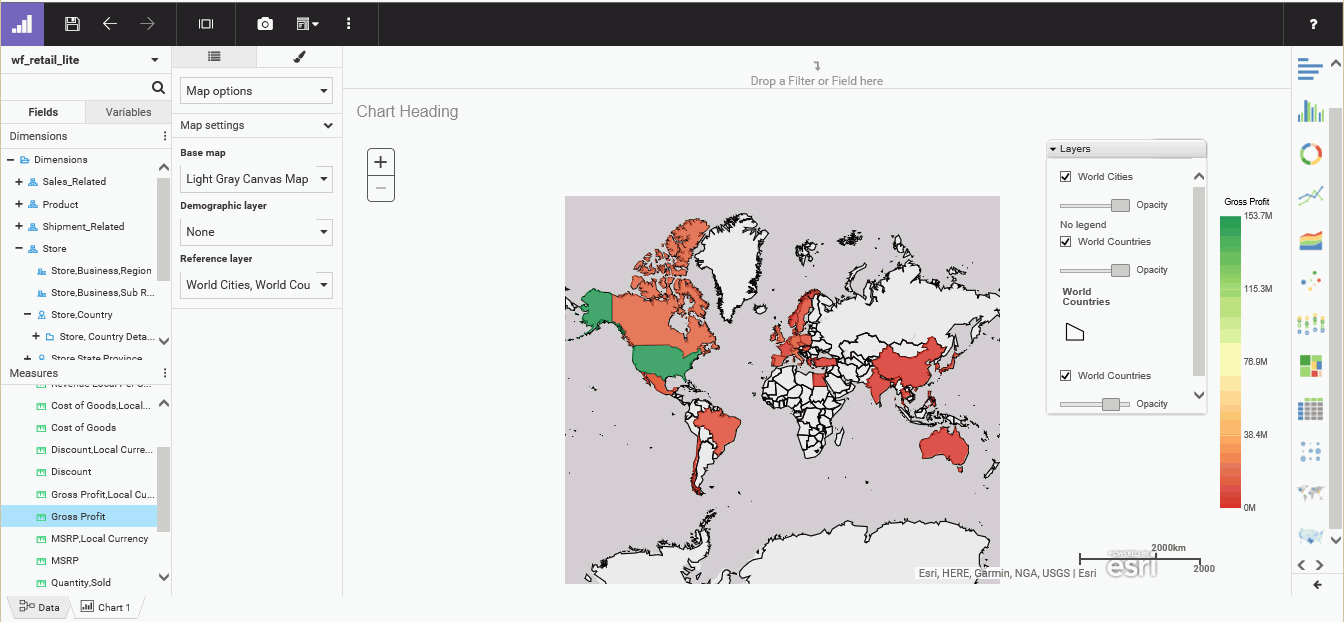Collapse the Store,Country node
1344x622 pixels.
coord(27,315)
